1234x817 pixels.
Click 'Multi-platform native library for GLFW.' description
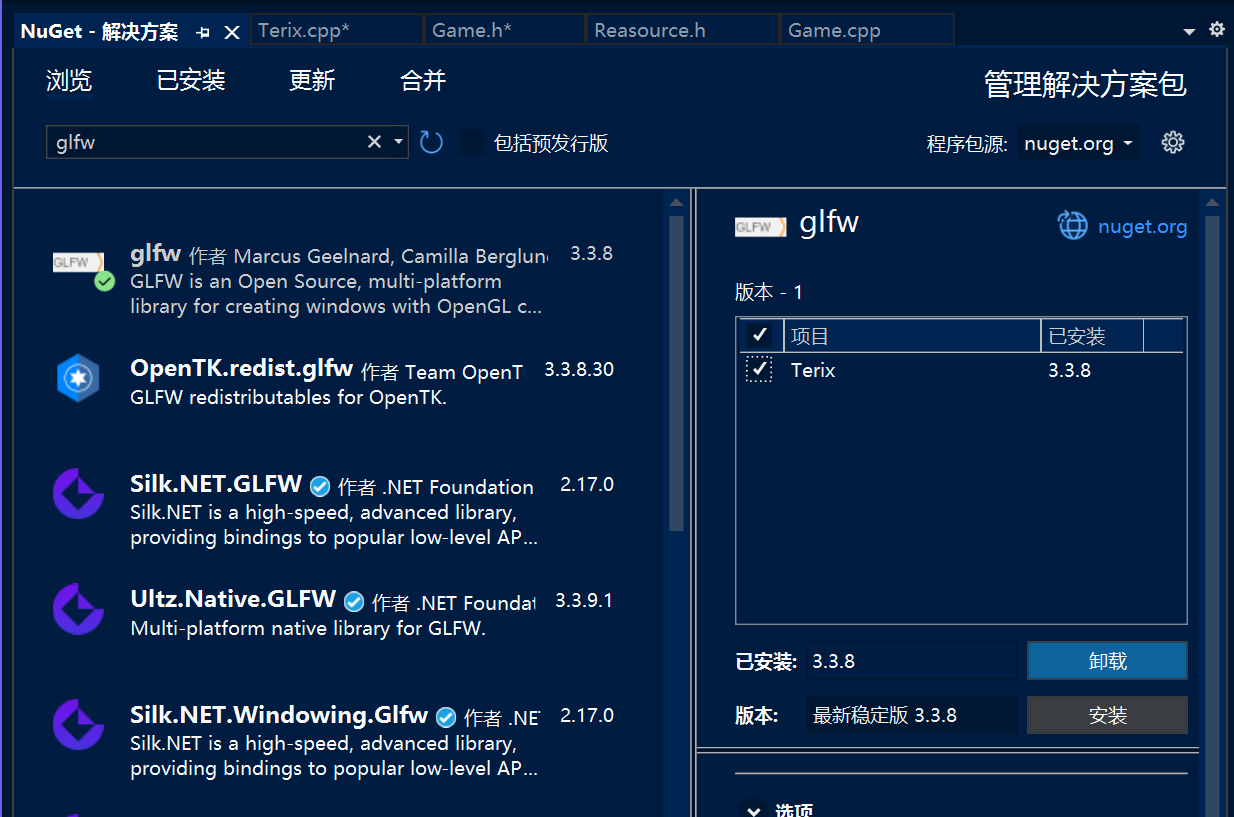pos(308,629)
